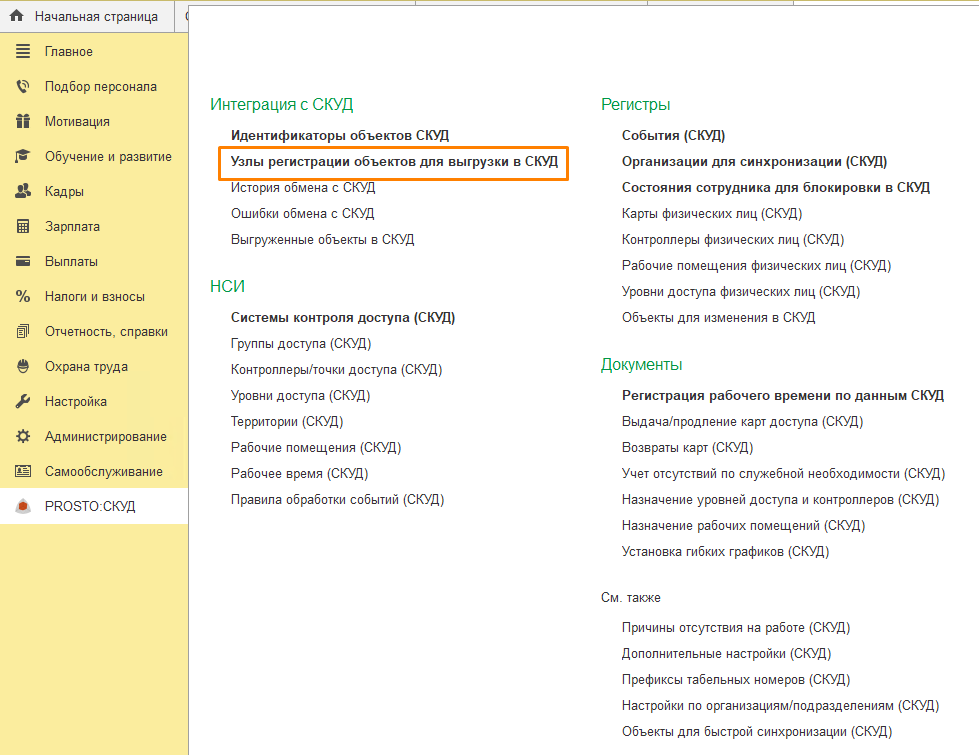Click the Налоги и взносы percent icon
This screenshot has width=979, height=755.
click(23, 297)
